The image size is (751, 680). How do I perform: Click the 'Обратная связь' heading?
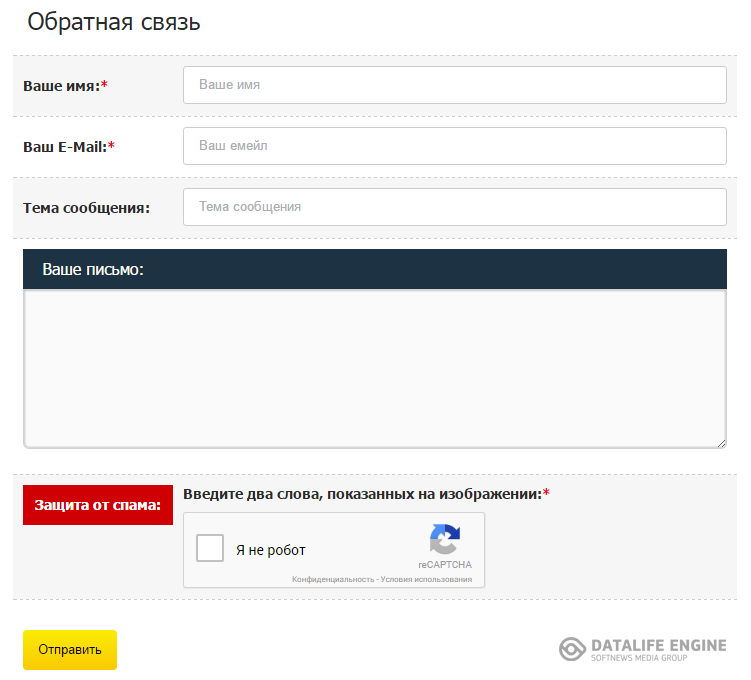pos(114,22)
